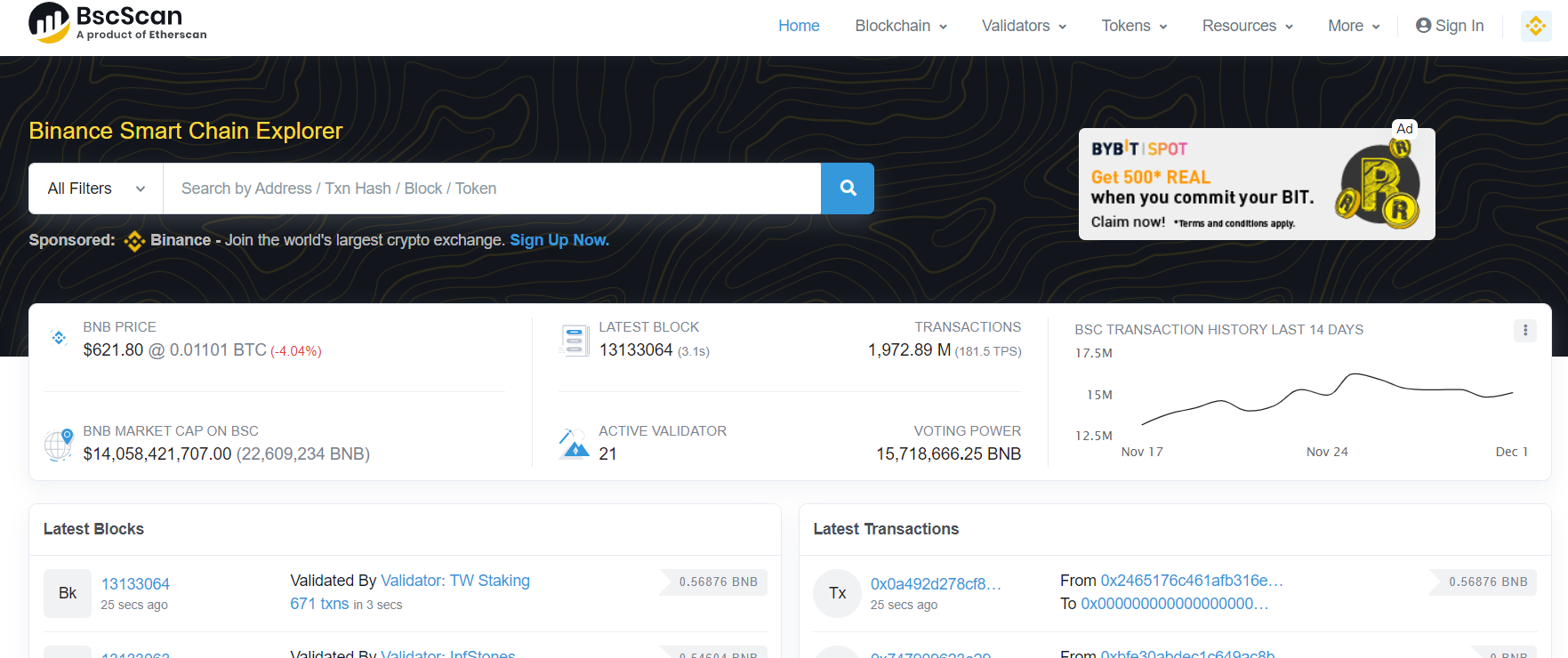Expand the Resources menu

point(1248,26)
